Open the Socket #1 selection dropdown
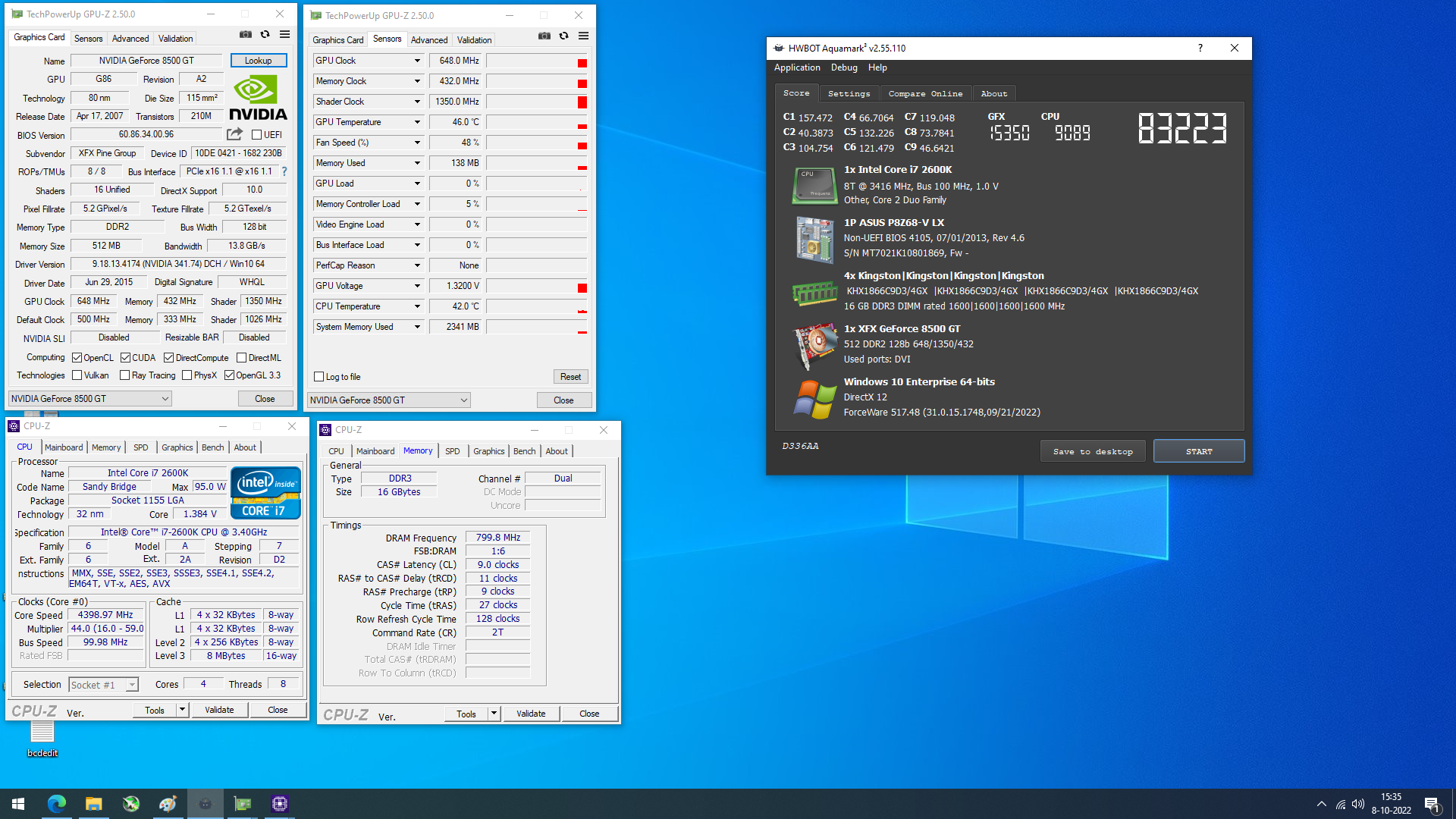Viewport: 1456px width, 819px height. (103, 685)
